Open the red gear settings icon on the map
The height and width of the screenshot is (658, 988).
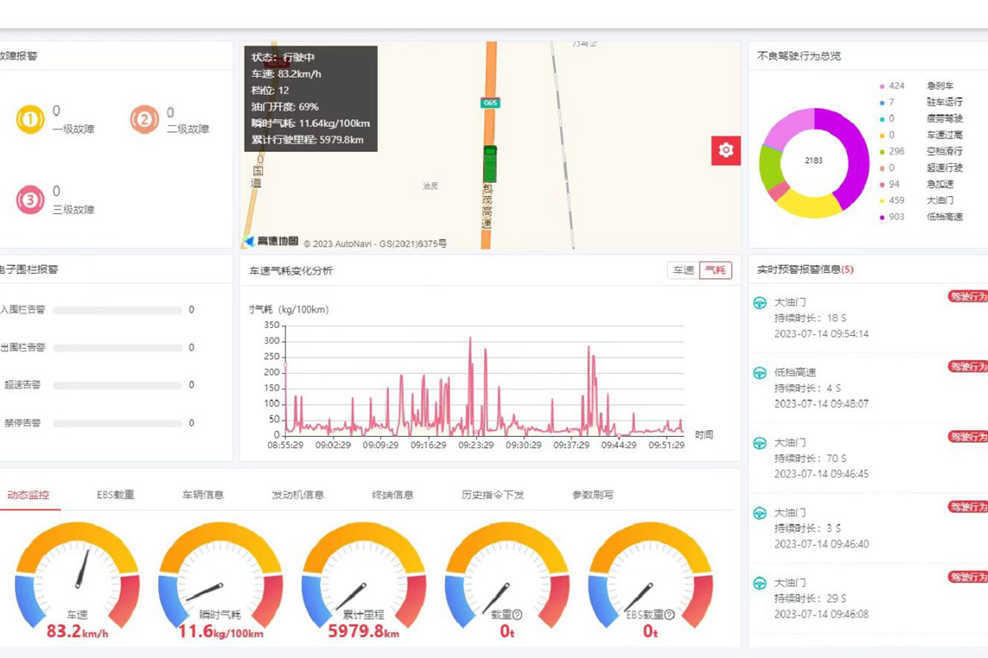[x=724, y=150]
